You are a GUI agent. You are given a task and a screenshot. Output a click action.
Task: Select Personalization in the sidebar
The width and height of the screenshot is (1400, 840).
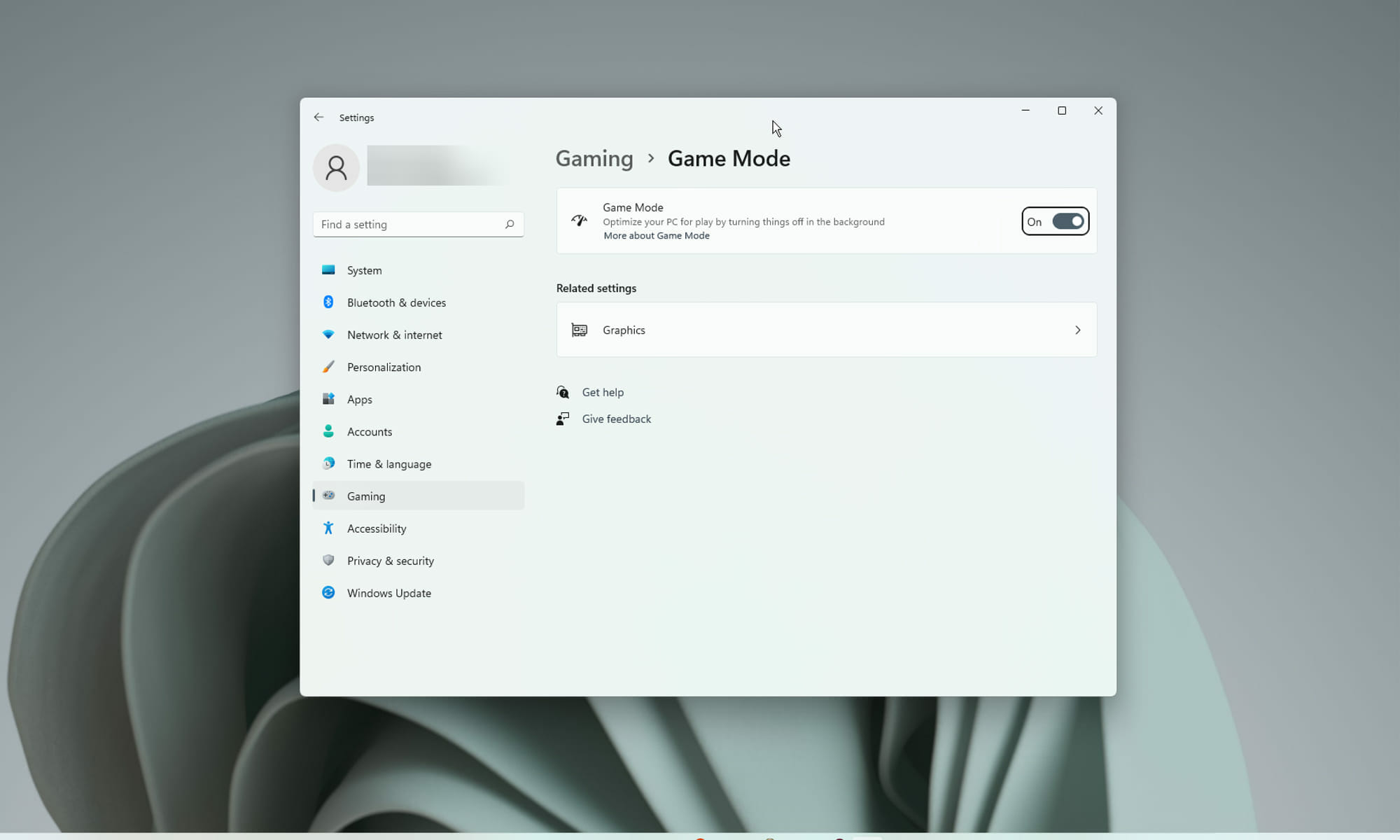[x=419, y=367]
